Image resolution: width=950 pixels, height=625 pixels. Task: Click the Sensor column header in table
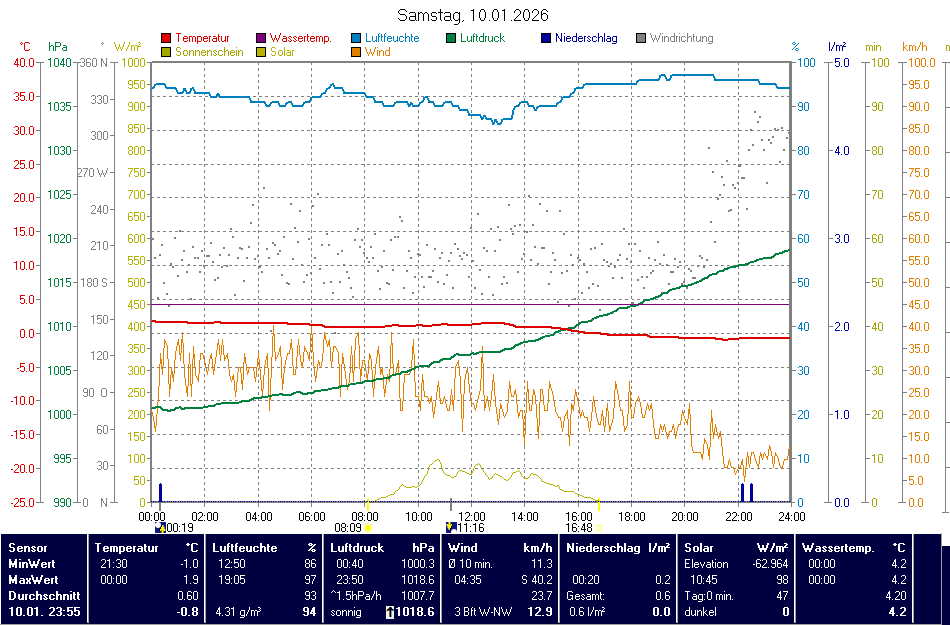[28, 548]
